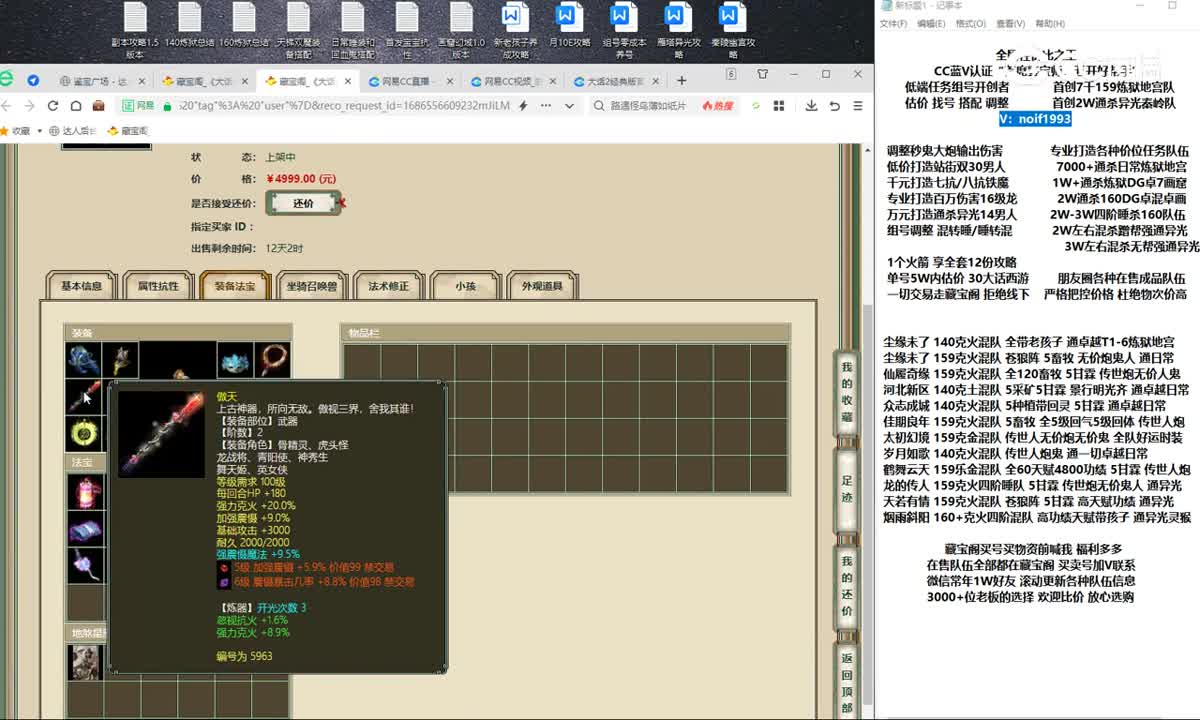Click the browser refresh icon

[x=53, y=106]
